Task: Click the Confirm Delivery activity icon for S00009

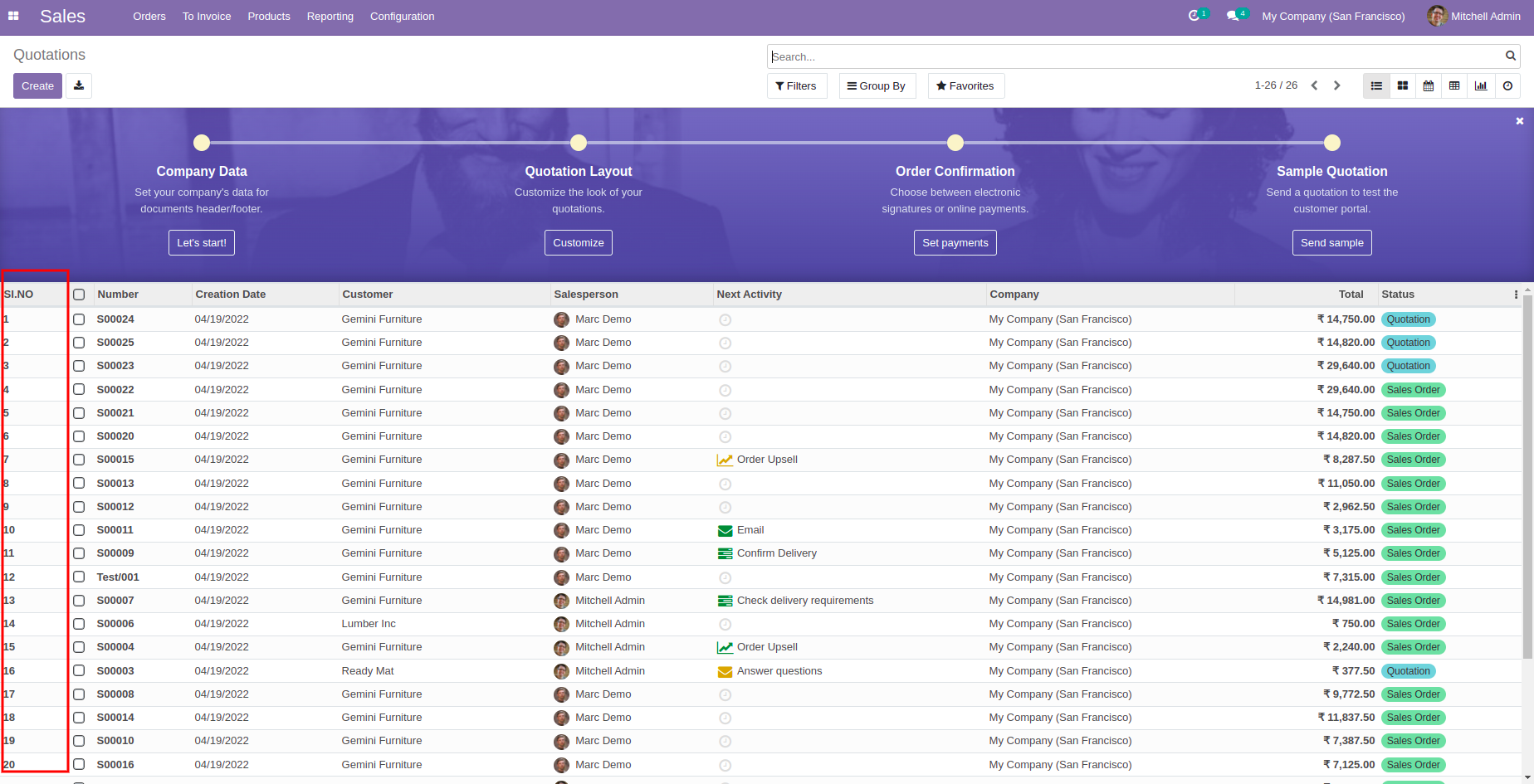Action: point(725,553)
